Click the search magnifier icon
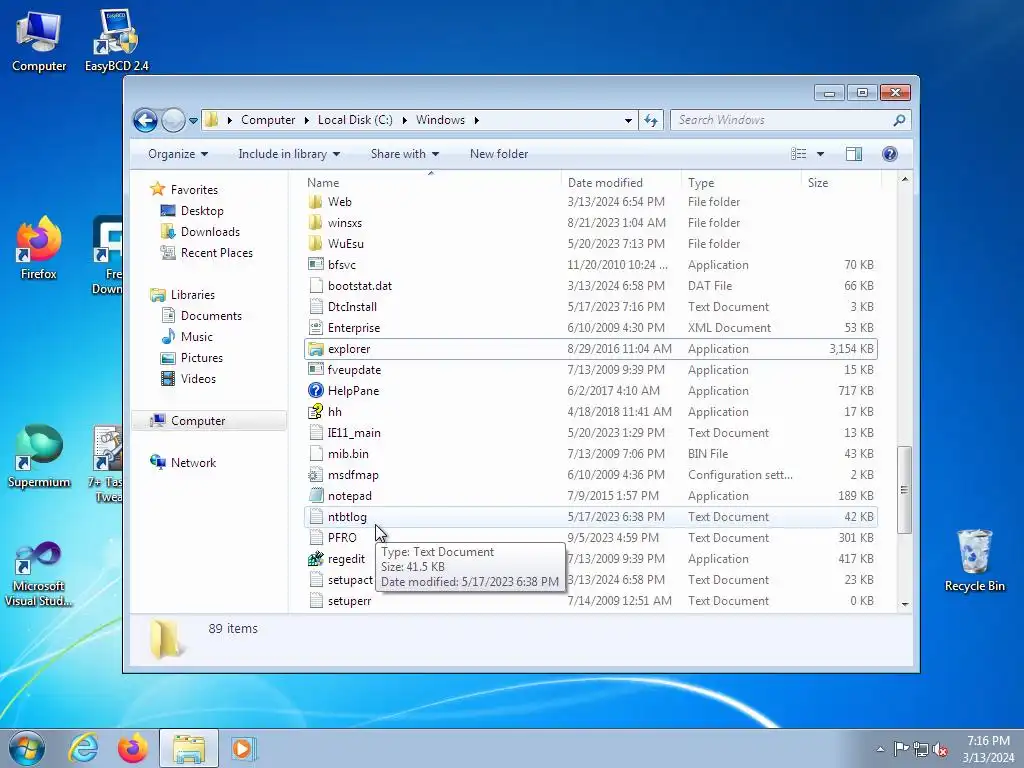This screenshot has height=768, width=1024. [x=899, y=120]
